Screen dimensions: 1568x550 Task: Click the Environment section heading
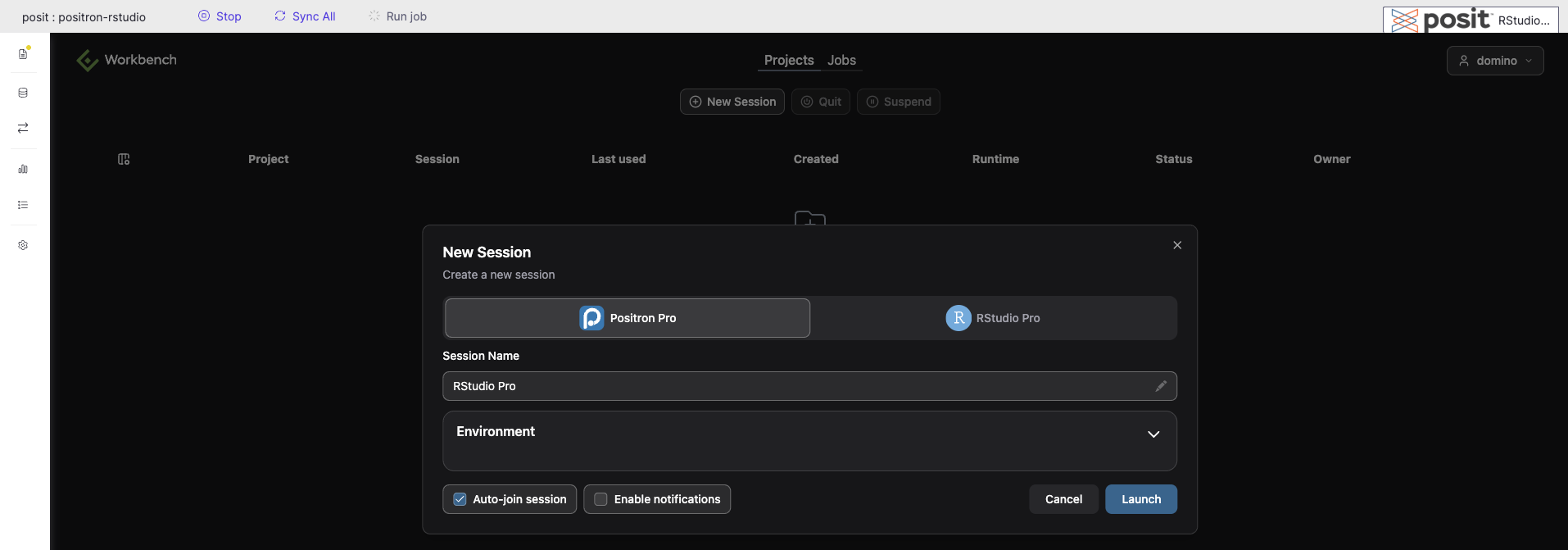tap(496, 432)
